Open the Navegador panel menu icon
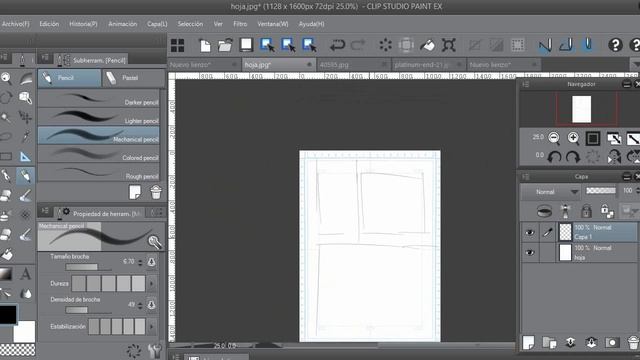The height and width of the screenshot is (360, 640). (526, 84)
